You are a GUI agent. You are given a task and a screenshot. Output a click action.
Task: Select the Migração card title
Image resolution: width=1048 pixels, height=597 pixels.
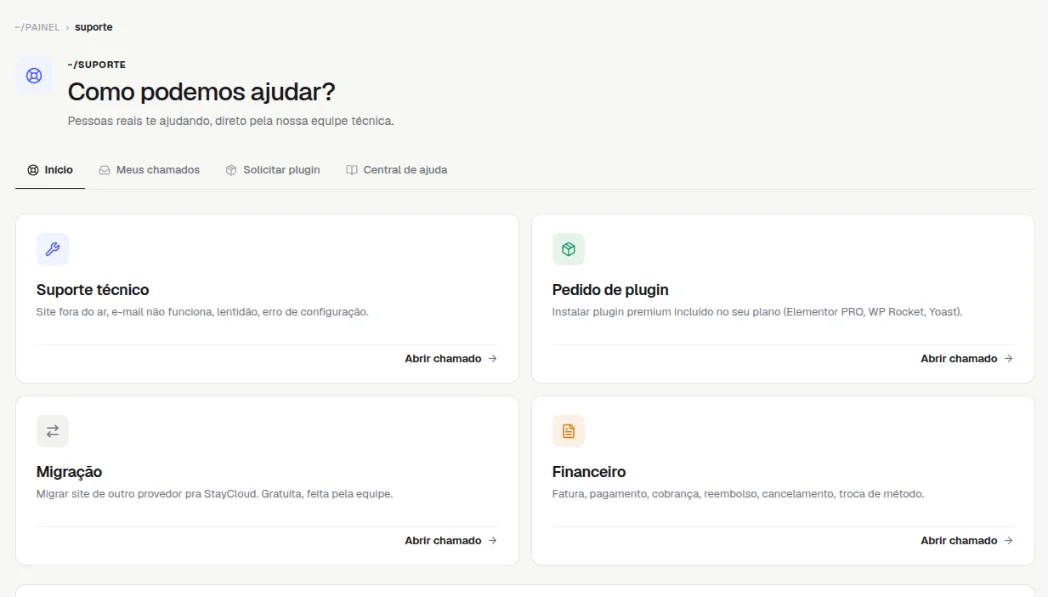(x=69, y=471)
